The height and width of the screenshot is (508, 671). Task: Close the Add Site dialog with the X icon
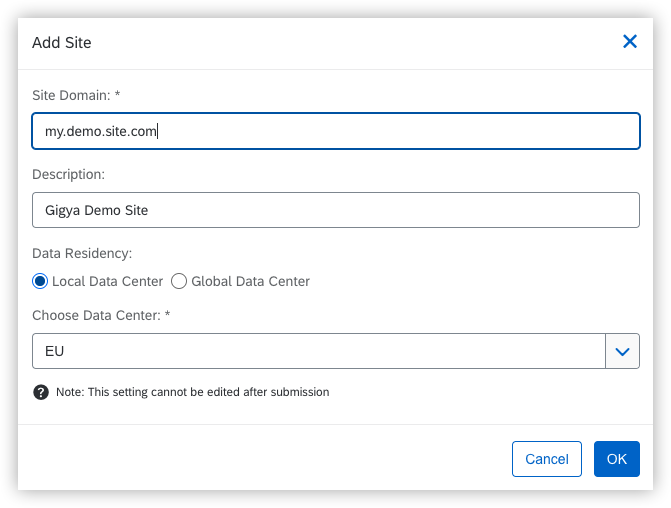(x=630, y=42)
